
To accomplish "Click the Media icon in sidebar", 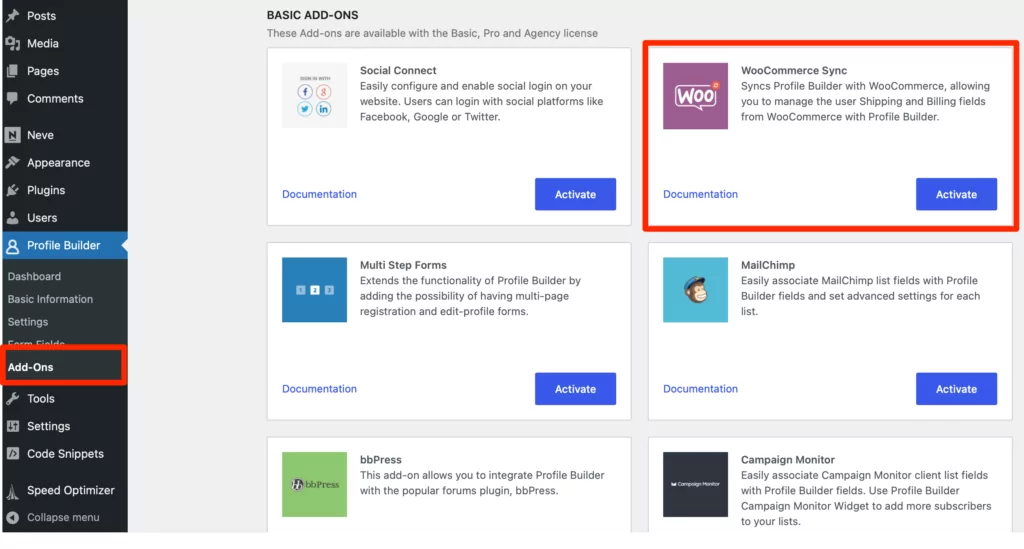I will [12, 43].
